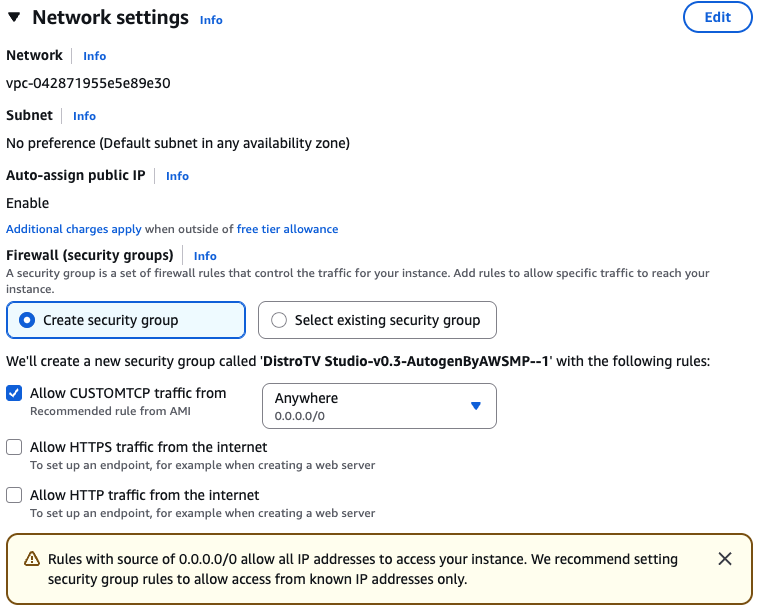This screenshot has width=762, height=609.
Task: Click the VPC ID vpc-042871955e5e89e30
Action: coord(88,83)
